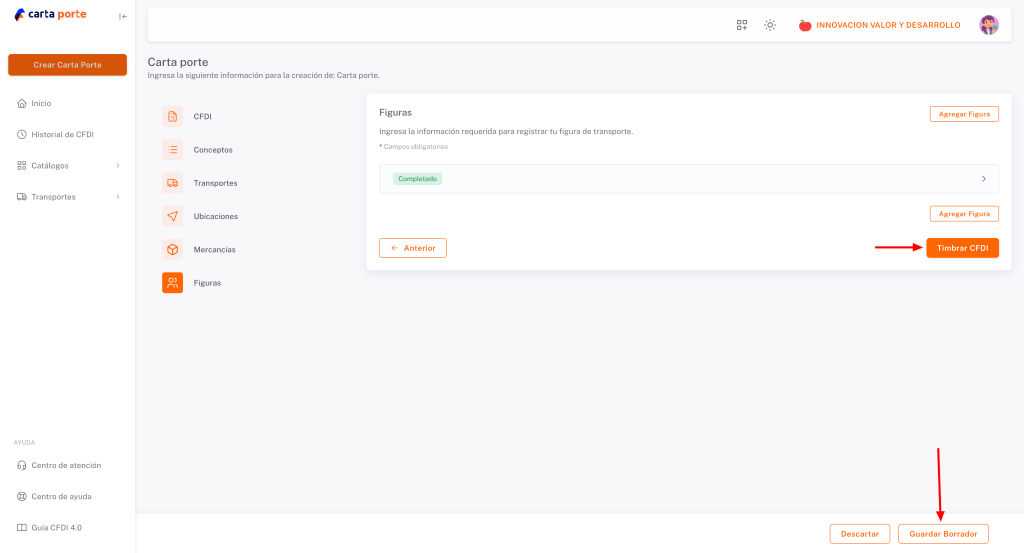The height and width of the screenshot is (553, 1024).
Task: Expand the completed figura row chevron
Action: click(984, 179)
